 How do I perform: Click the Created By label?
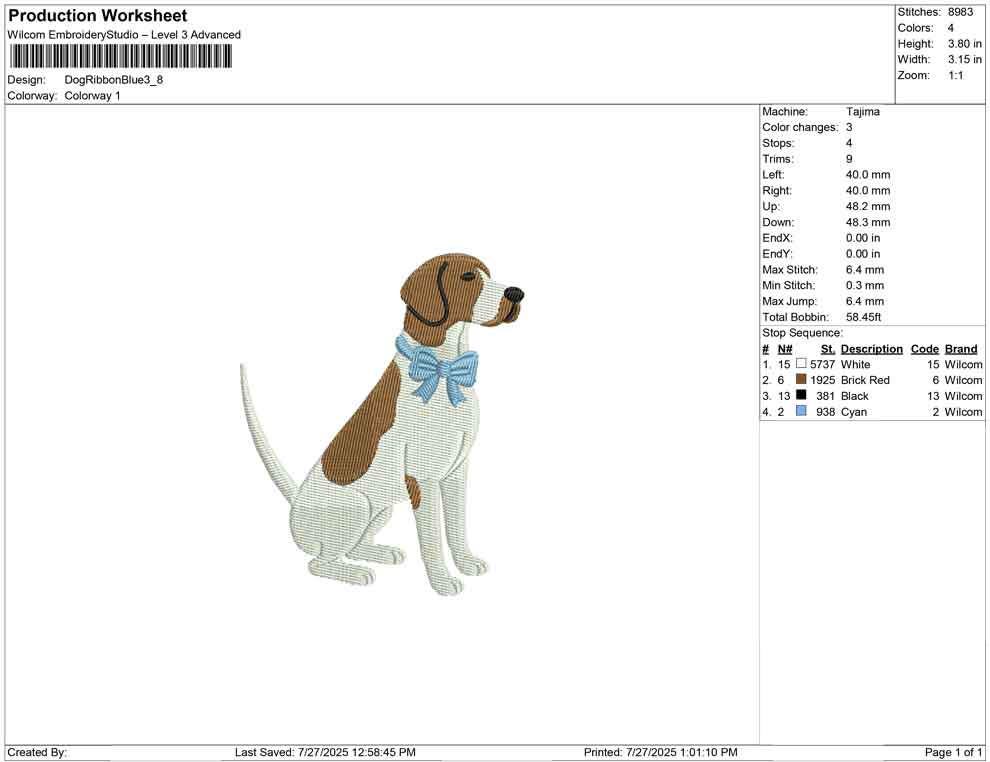click(37, 752)
